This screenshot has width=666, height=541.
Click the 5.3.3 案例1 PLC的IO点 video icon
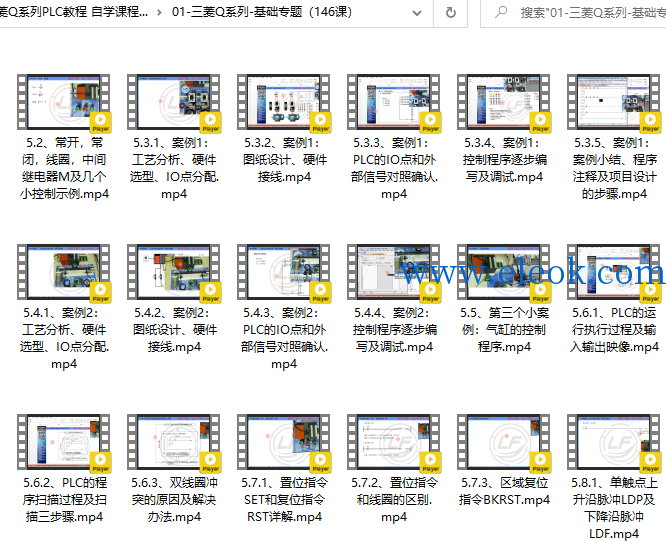point(394,102)
